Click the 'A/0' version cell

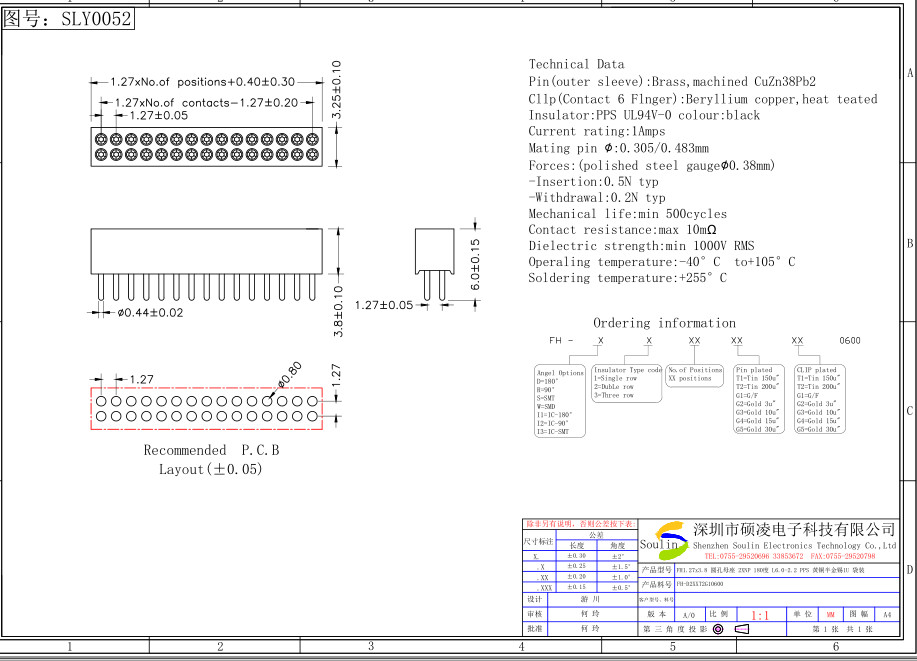click(689, 615)
